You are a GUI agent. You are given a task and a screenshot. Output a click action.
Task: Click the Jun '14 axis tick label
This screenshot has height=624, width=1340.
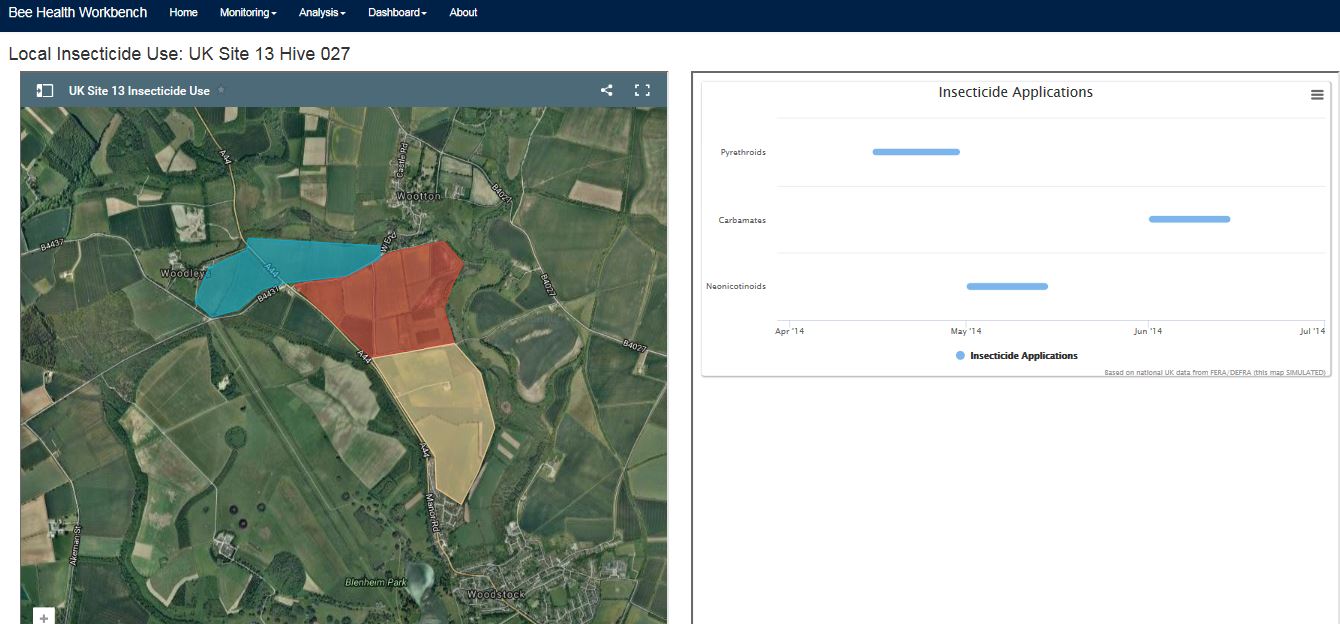tap(1148, 331)
